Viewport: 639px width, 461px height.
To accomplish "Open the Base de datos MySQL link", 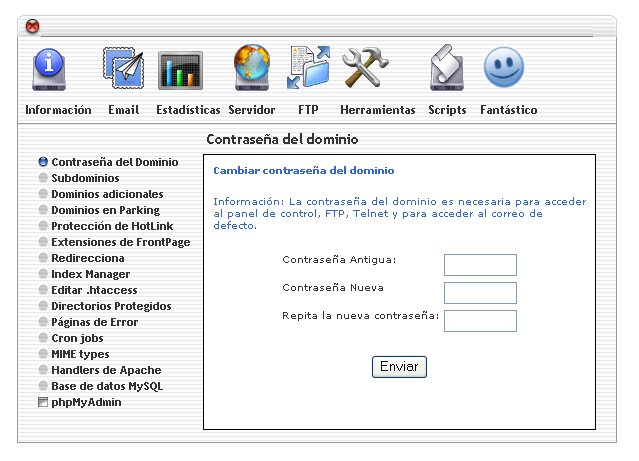I will click(x=107, y=386).
